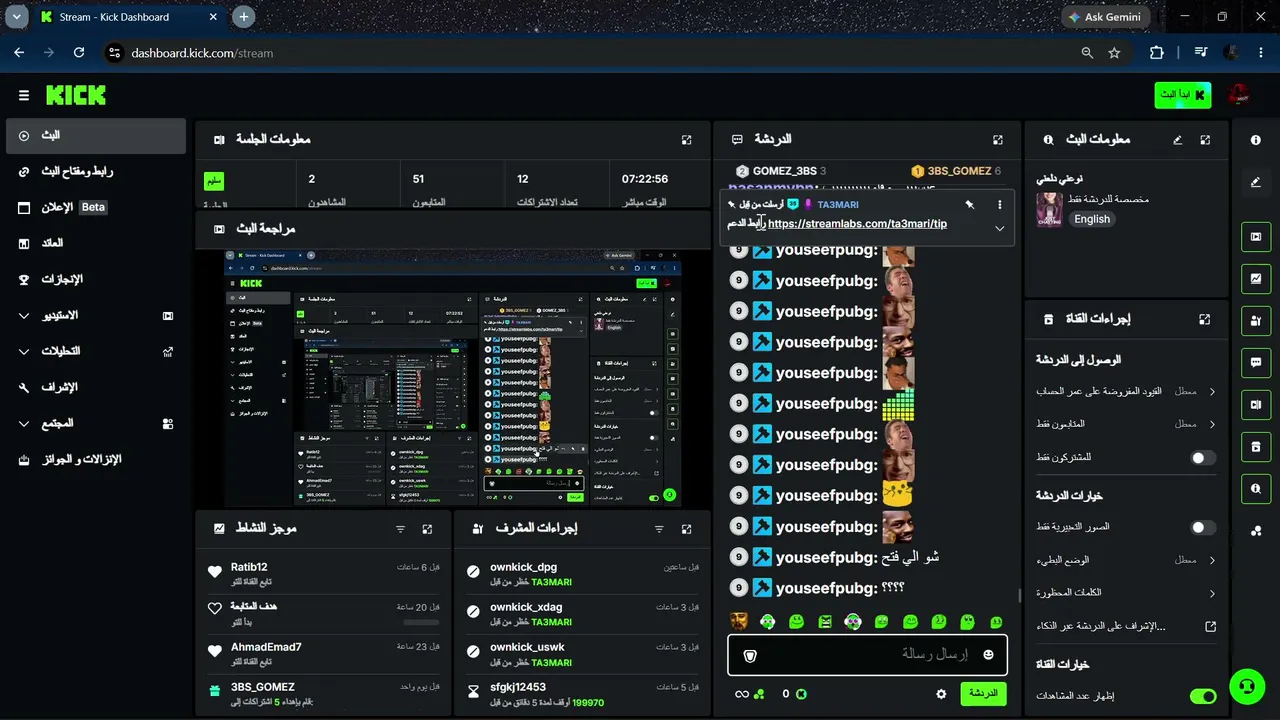Enable emotes-only (الصور التعبيرية فقط) switch

point(1203,527)
